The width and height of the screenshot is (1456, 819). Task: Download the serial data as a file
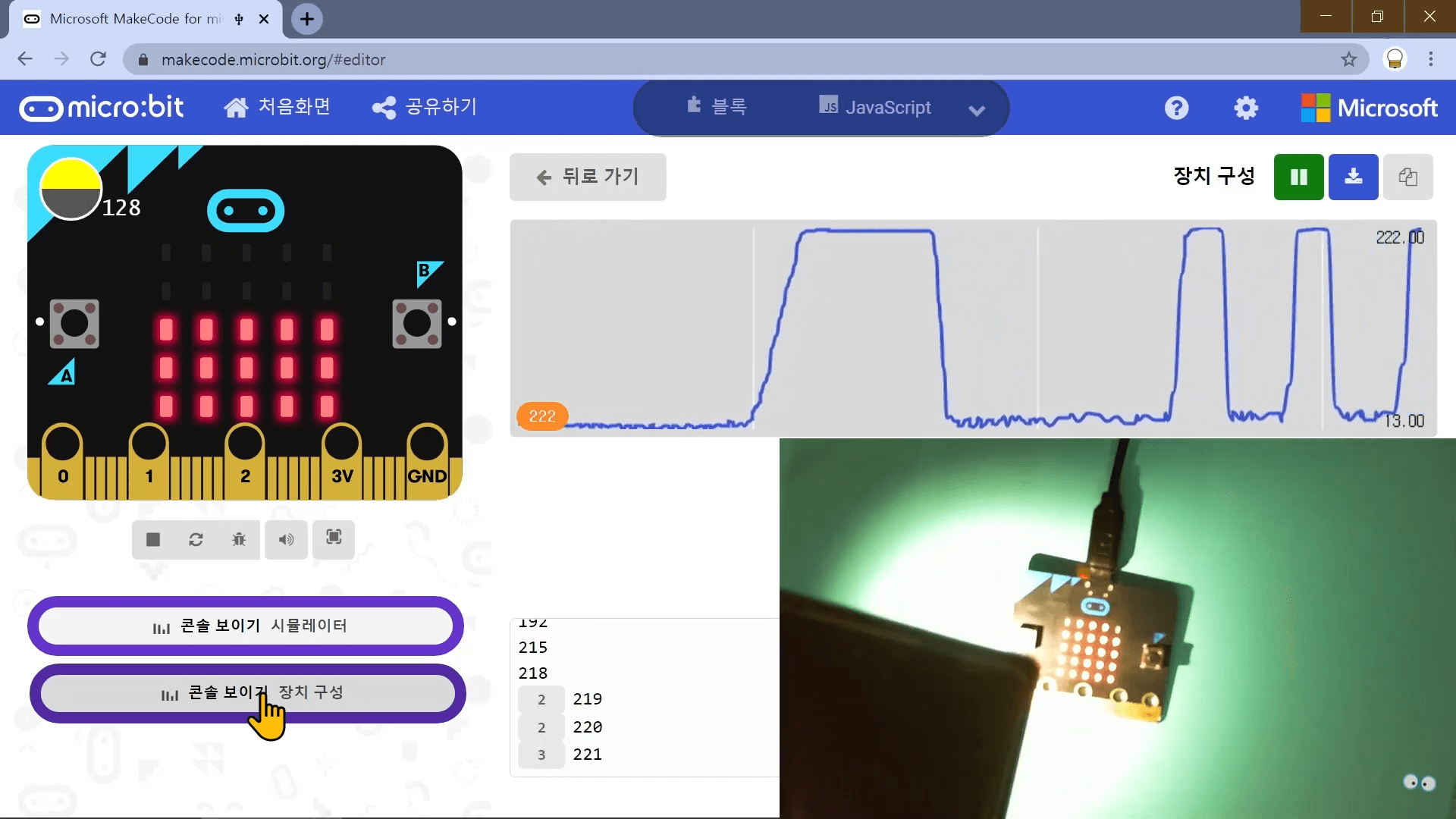[x=1353, y=177]
